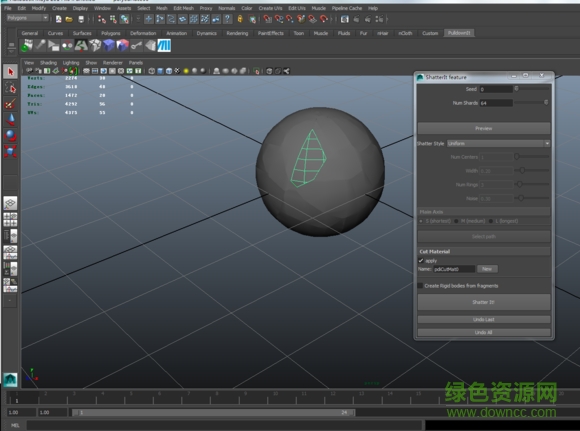Click the blue striped shelf icon
The height and width of the screenshot is (431, 580).
(x=164, y=46)
